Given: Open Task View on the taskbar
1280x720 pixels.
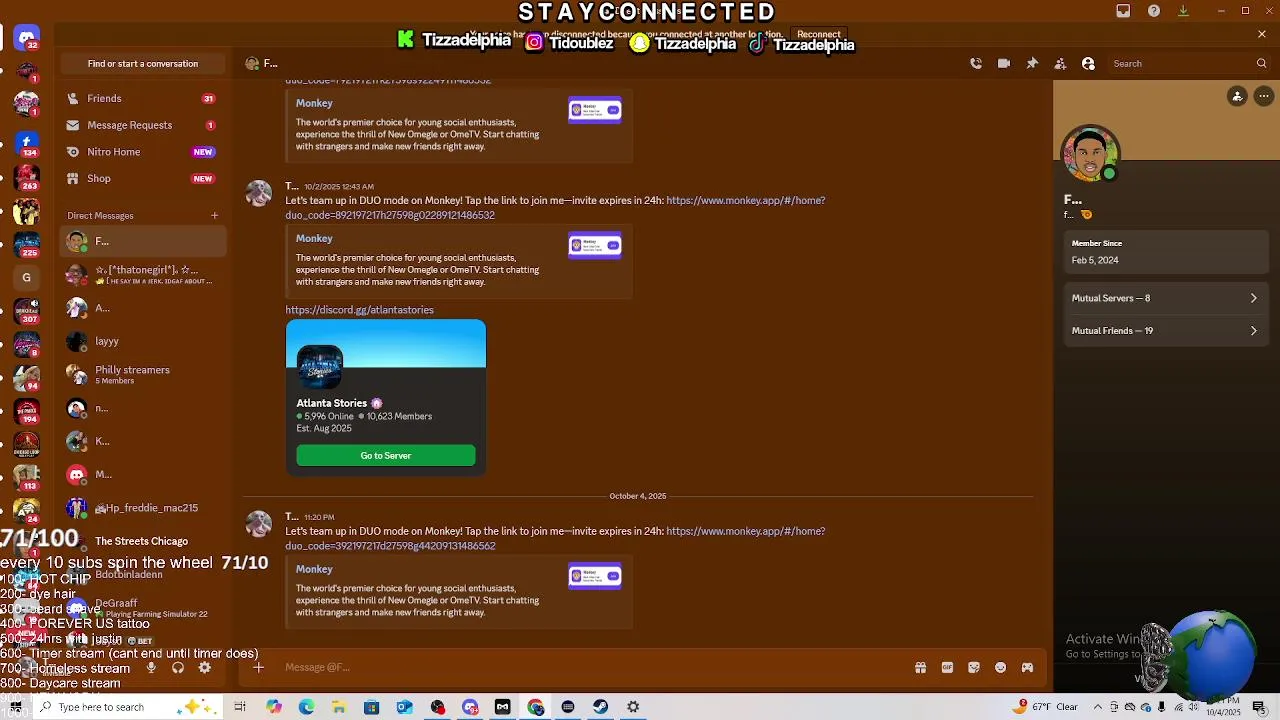Looking at the screenshot, I should point(240,707).
